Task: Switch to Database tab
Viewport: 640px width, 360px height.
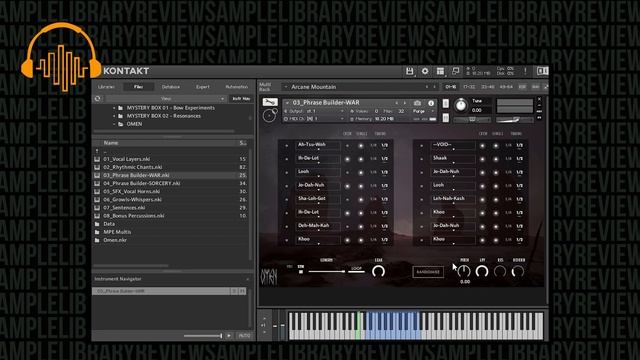Action: pos(171,87)
